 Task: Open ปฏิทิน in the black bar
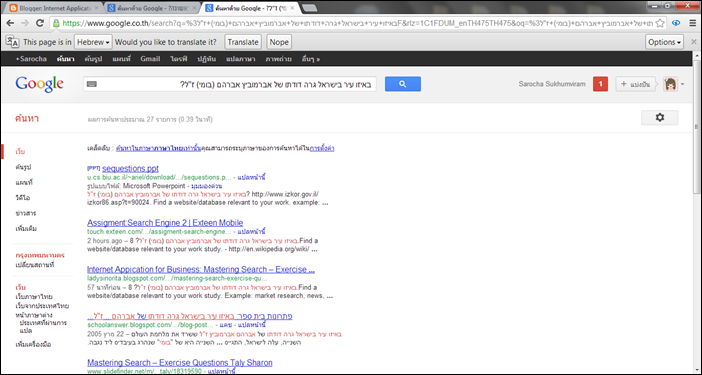(206, 59)
